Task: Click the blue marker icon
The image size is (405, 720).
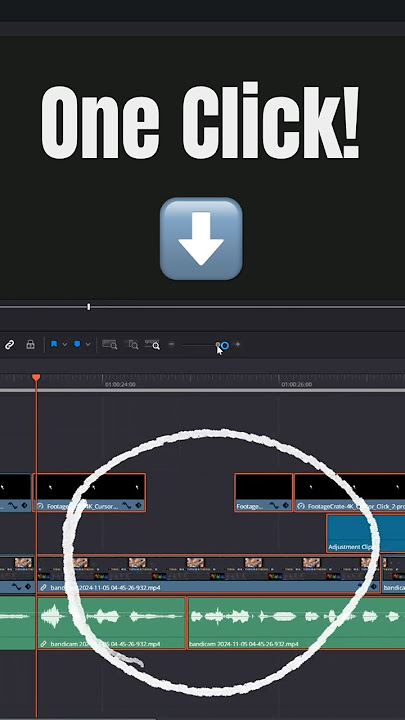Action: pos(77,344)
